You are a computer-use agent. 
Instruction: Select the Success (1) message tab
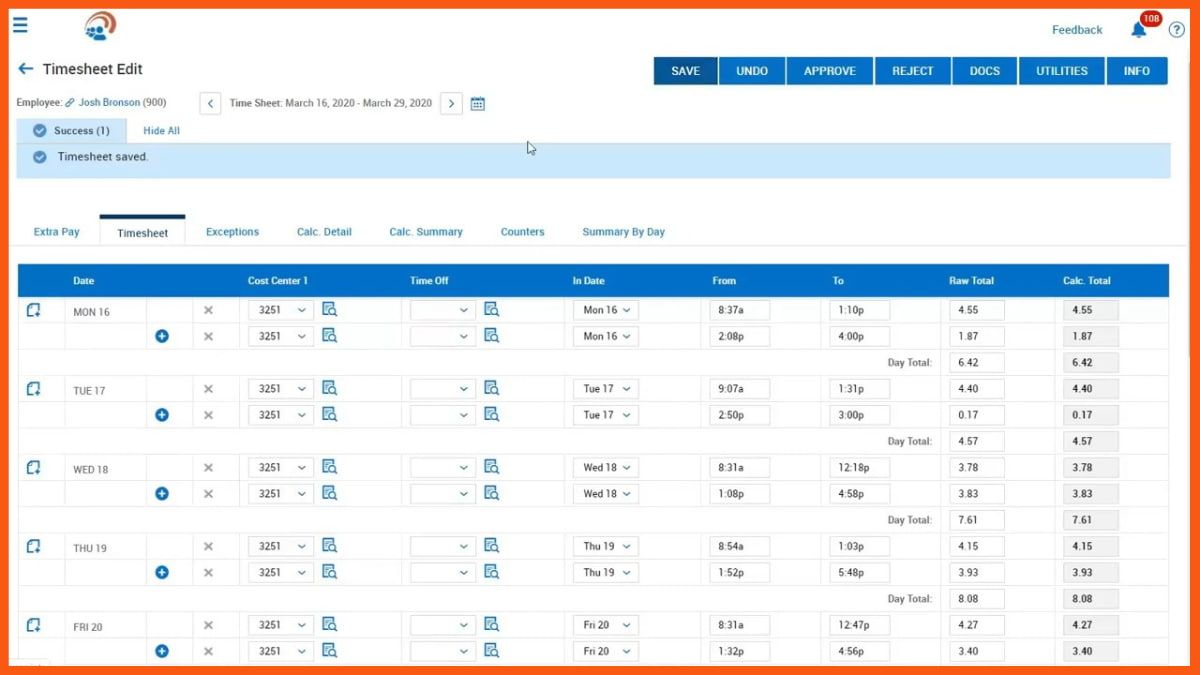pyautogui.click(x=71, y=131)
